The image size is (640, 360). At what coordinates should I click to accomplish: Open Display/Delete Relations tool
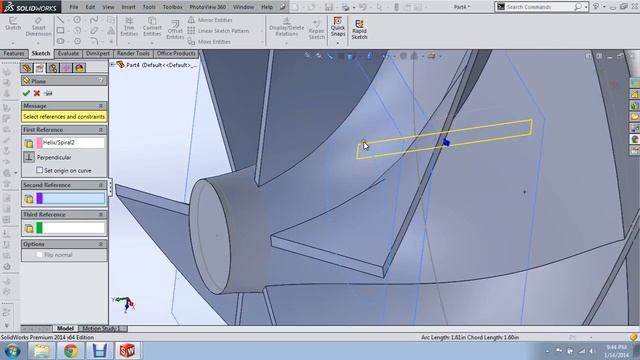[x=287, y=27]
